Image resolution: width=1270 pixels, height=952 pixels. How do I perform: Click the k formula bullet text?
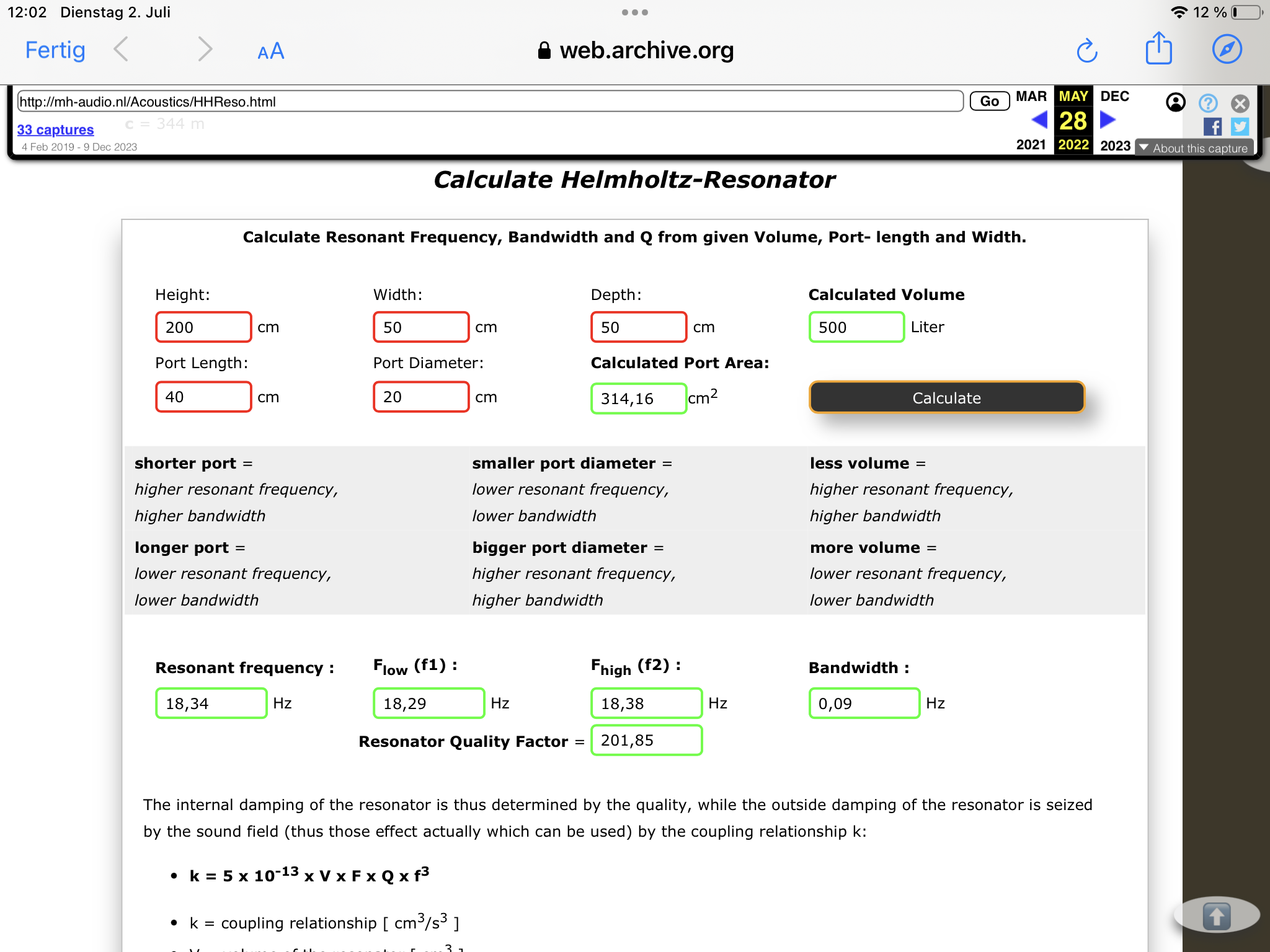pos(309,875)
